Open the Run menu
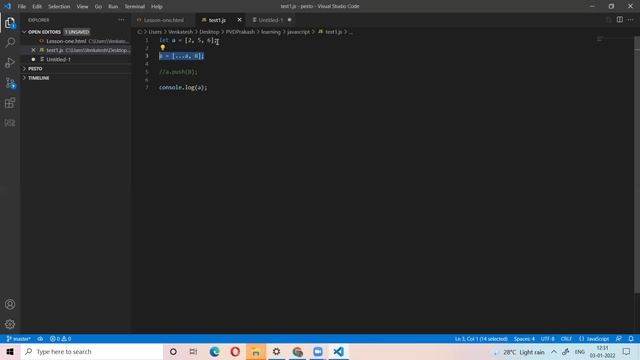Image resolution: width=640 pixels, height=360 pixels. click(x=113, y=7)
